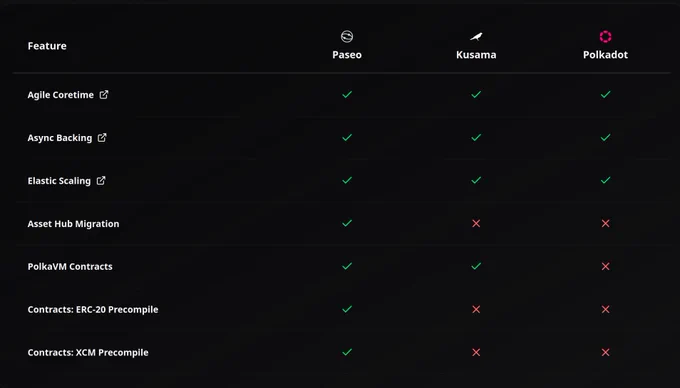Click the Kusama bird logo icon
The image size is (680, 388).
(x=476, y=37)
